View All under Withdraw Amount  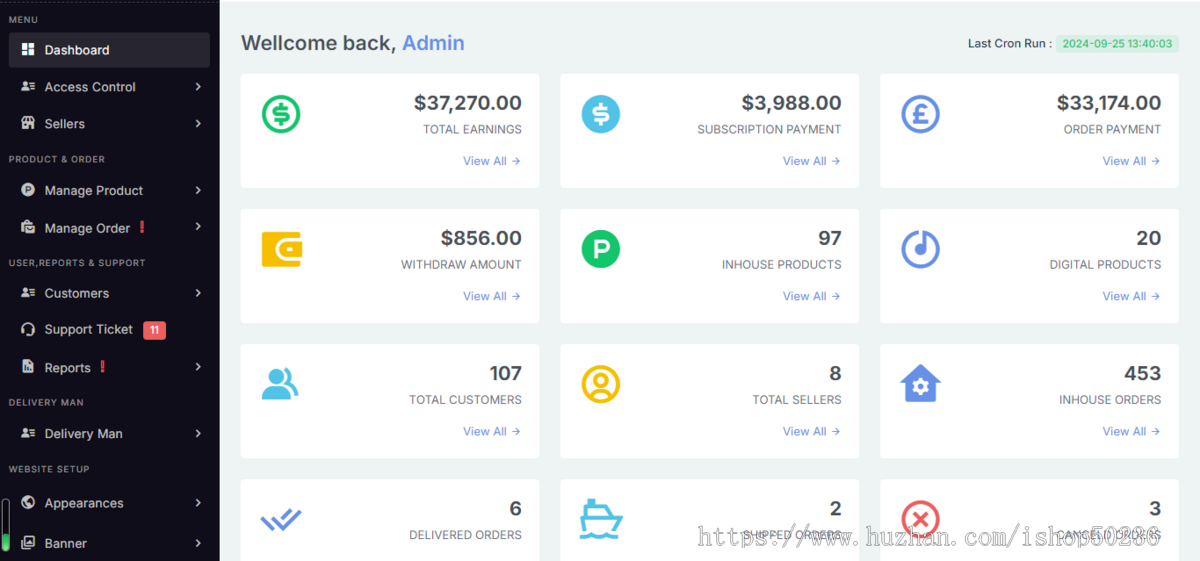click(492, 296)
